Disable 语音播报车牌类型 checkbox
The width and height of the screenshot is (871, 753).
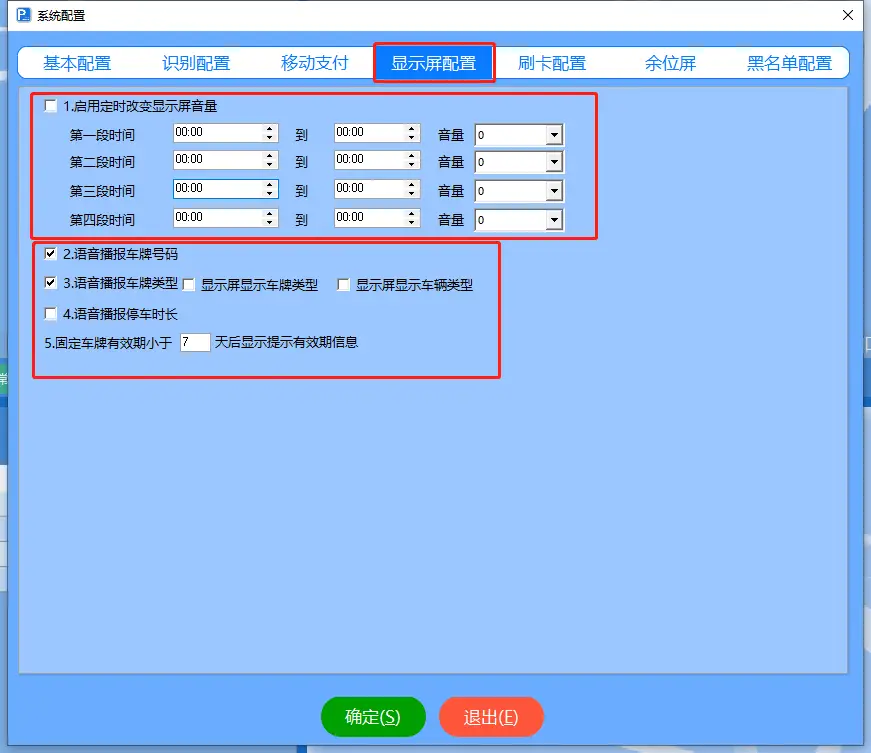tap(50, 283)
